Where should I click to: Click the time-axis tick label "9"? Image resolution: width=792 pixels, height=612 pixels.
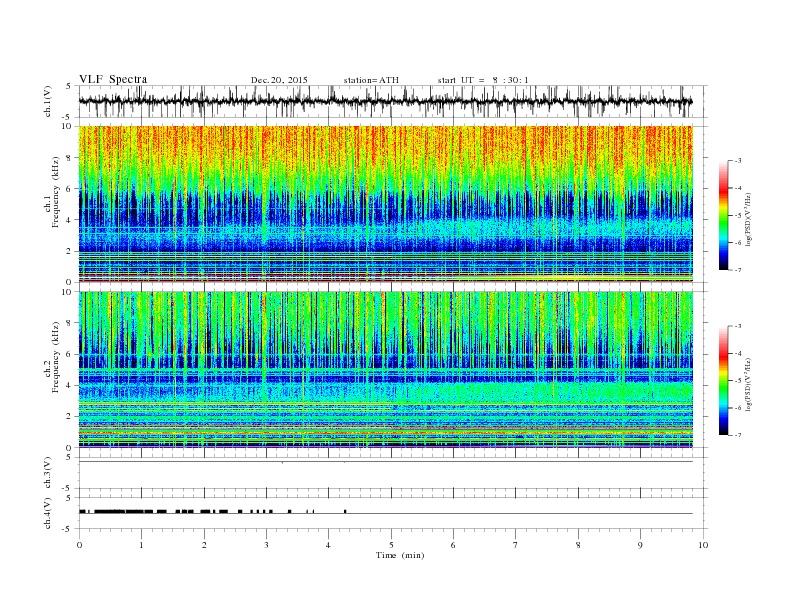pos(640,545)
